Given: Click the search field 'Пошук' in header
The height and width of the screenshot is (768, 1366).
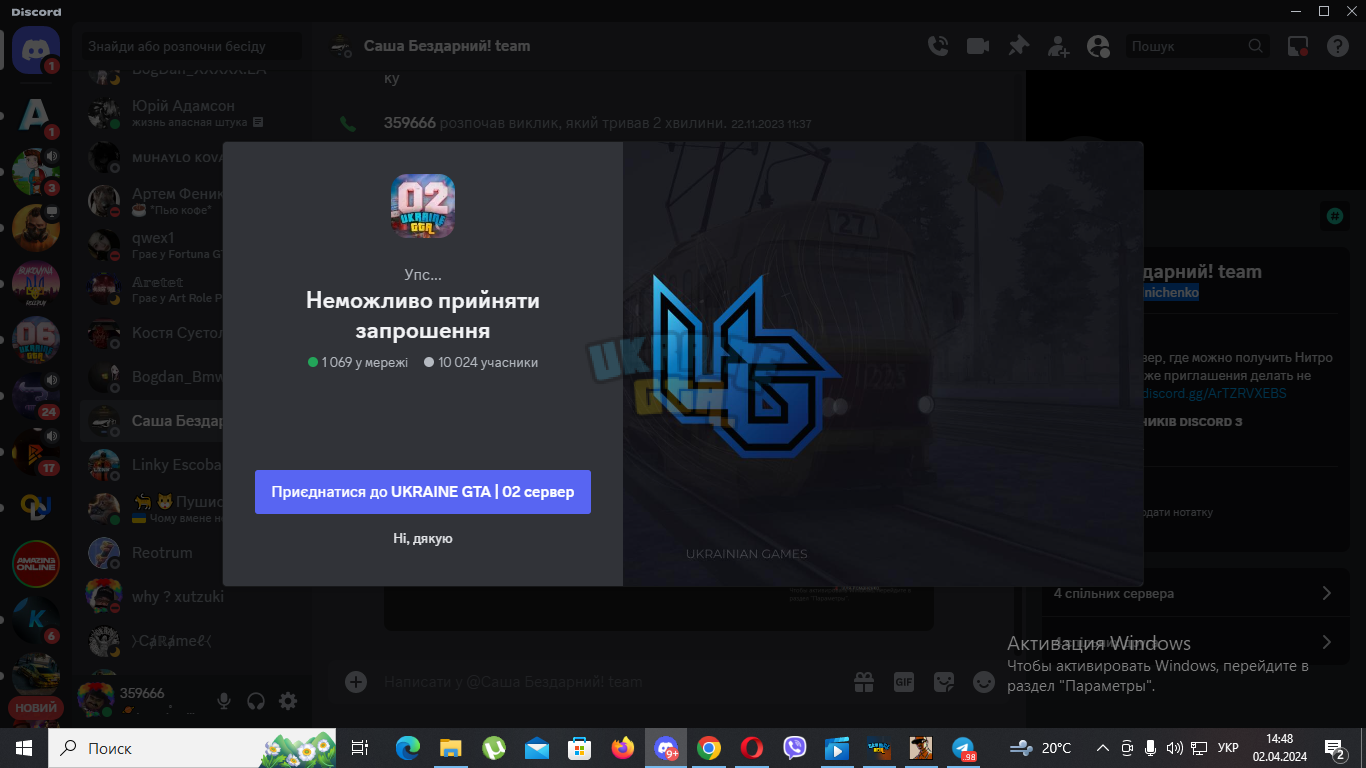Looking at the screenshot, I should click(x=1198, y=46).
